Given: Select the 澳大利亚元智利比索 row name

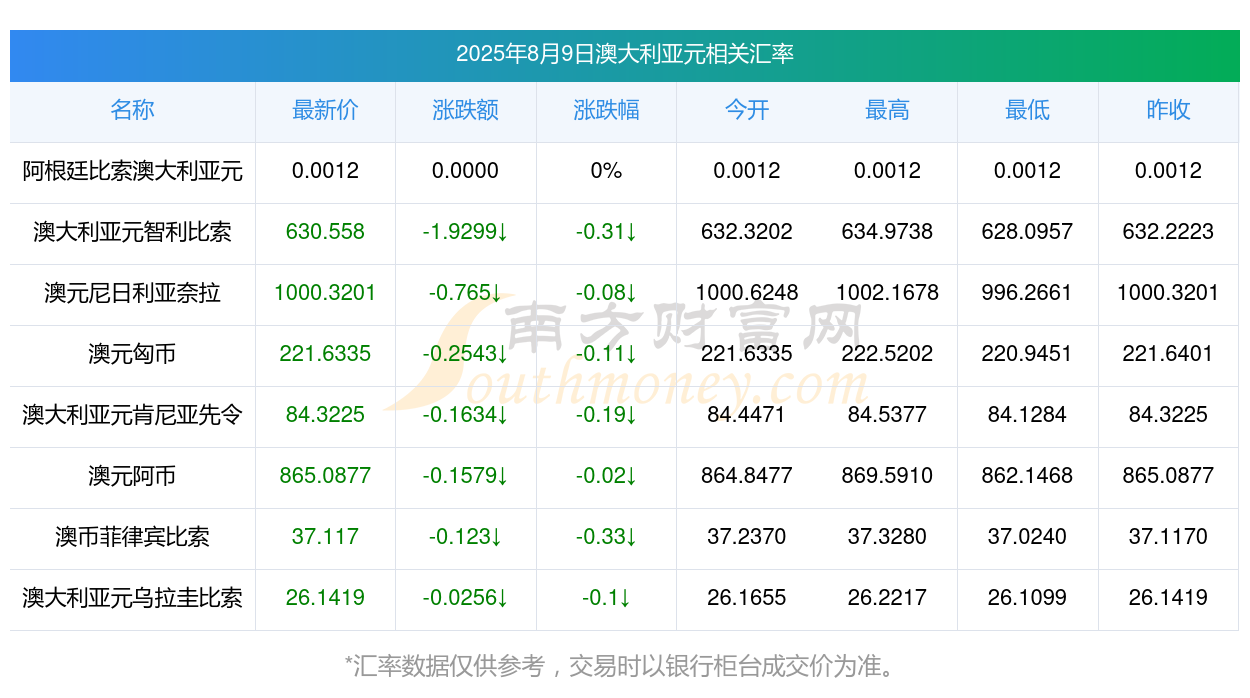Looking at the screenshot, I should pos(132,232).
